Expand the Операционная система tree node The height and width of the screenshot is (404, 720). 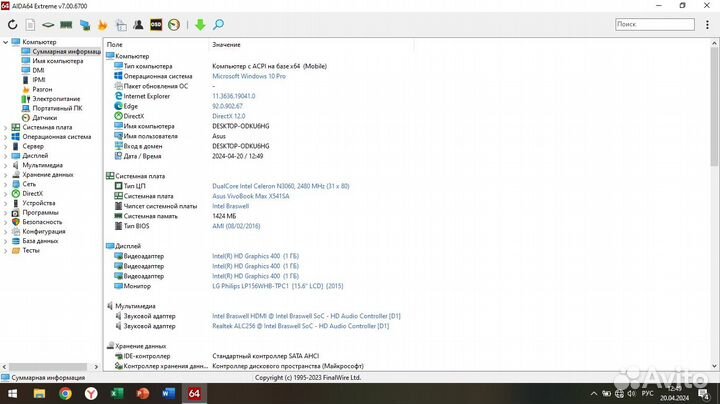pyautogui.click(x=6, y=137)
